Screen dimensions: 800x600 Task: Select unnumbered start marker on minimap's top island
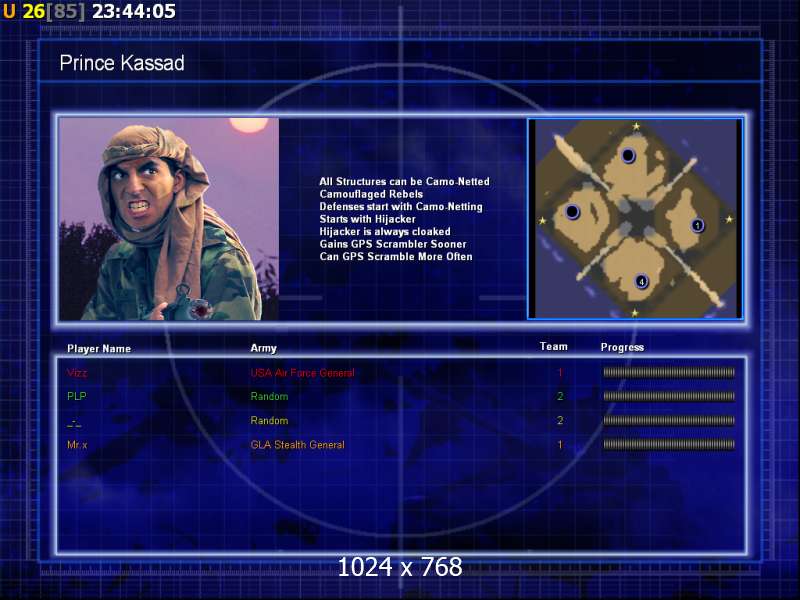pyautogui.click(x=628, y=155)
